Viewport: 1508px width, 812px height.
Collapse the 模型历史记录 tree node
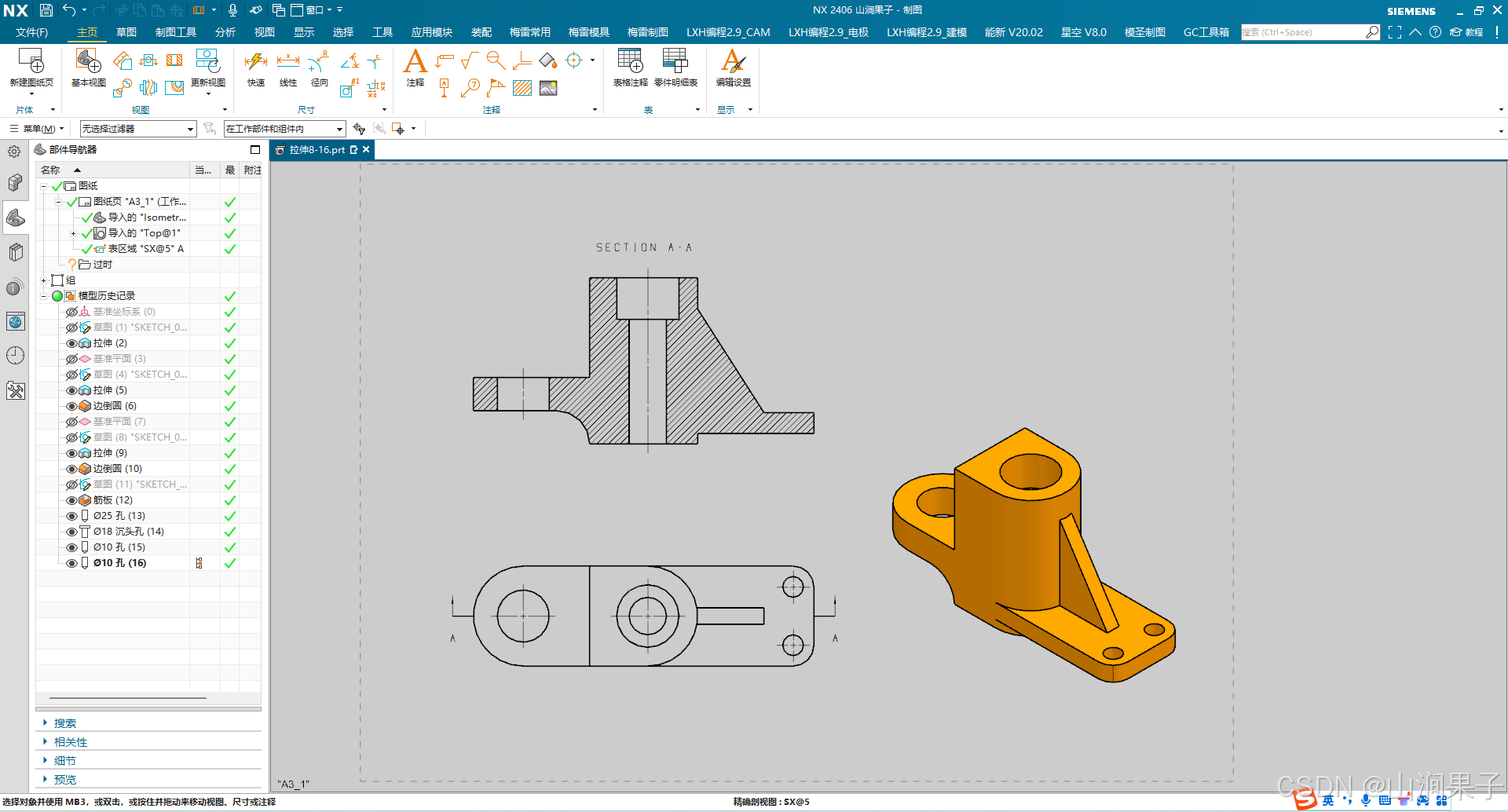[x=44, y=296]
